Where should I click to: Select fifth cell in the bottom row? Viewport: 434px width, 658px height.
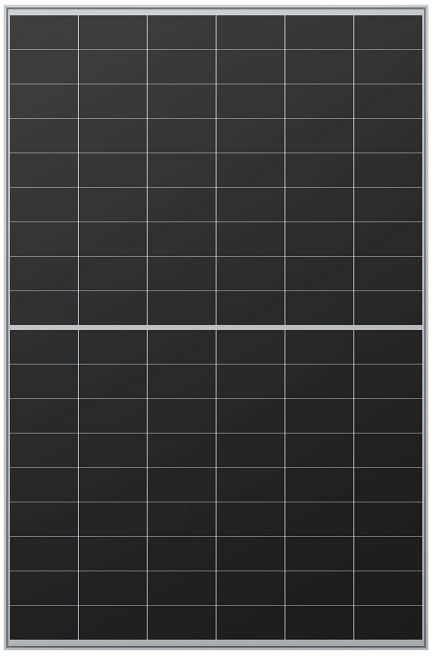click(319, 623)
